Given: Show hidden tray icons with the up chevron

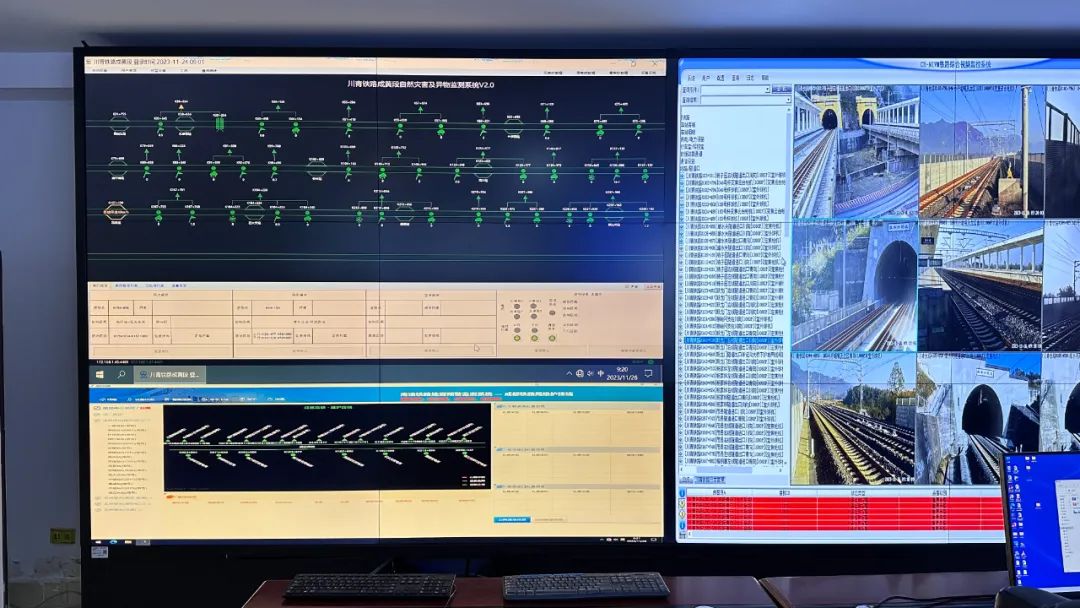Looking at the screenshot, I should tap(569, 374).
